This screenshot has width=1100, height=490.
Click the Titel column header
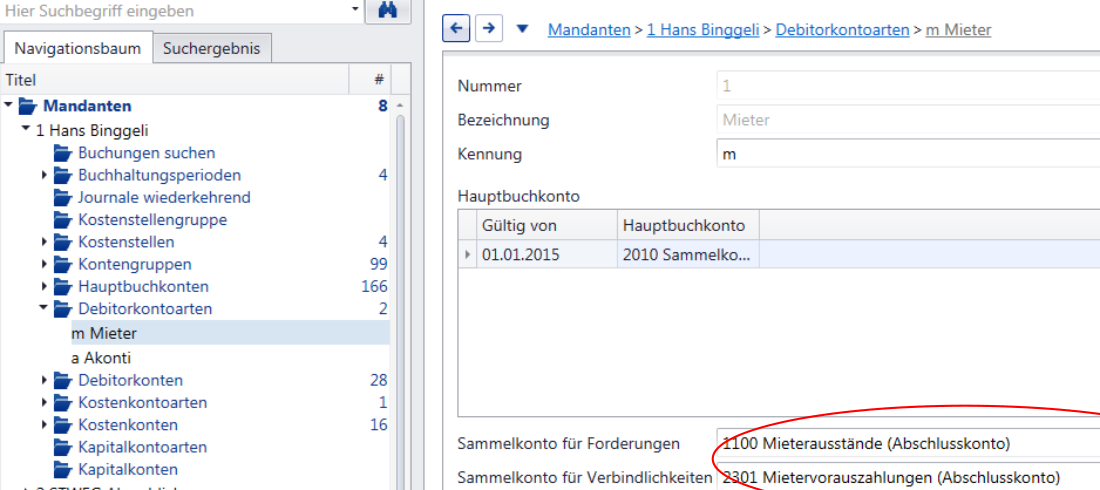pyautogui.click(x=175, y=80)
